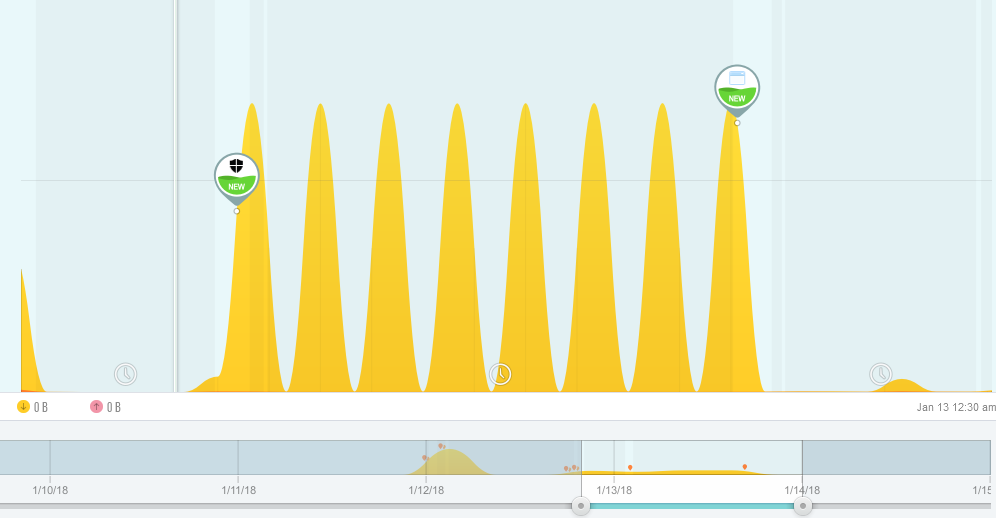Click the rightmost clock icon on graph
This screenshot has width=996, height=518.
(x=880, y=374)
